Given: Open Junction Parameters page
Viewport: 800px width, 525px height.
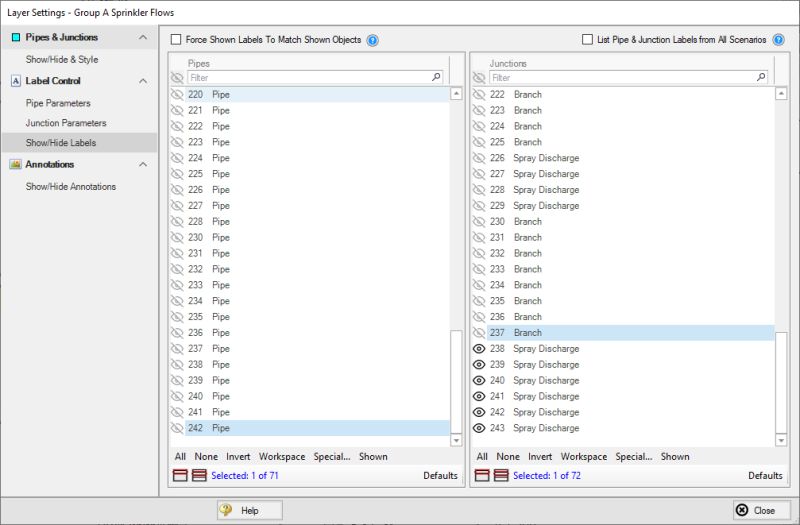Looking at the screenshot, I should [x=66, y=123].
